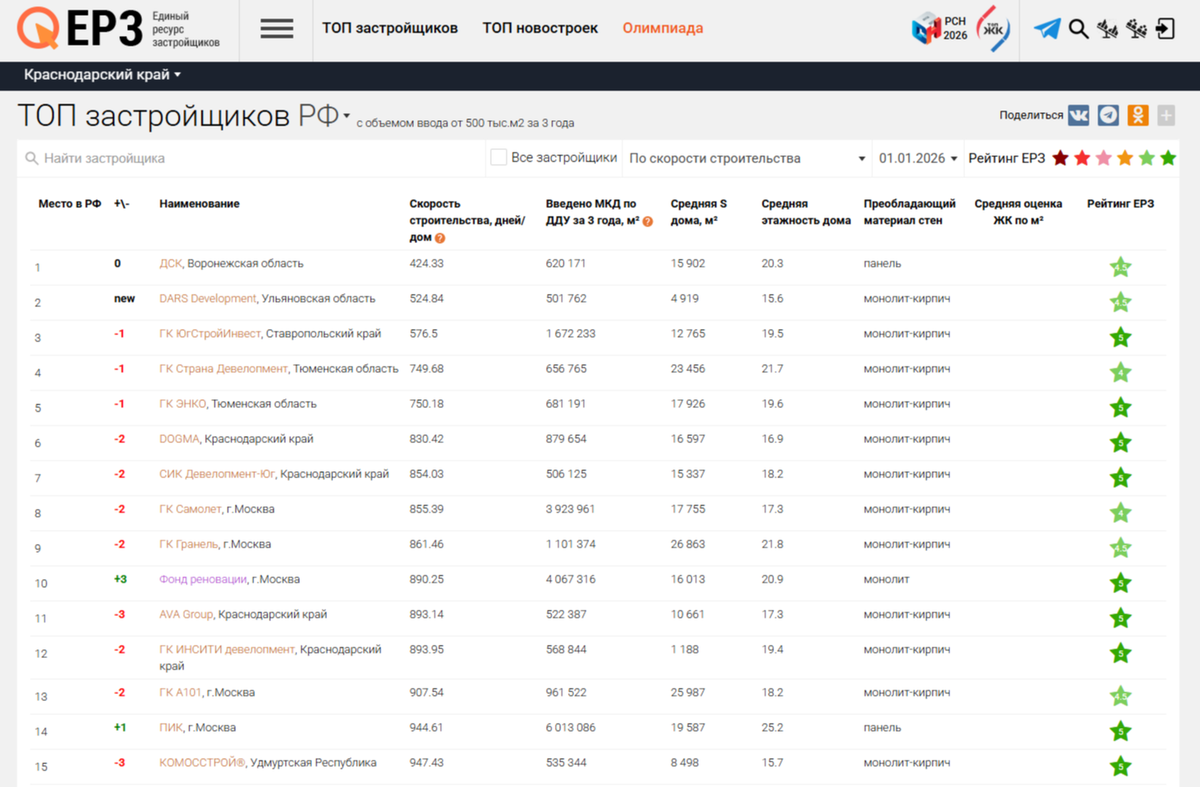Open the AVA Group link
The image size is (1200, 787).
186,614
